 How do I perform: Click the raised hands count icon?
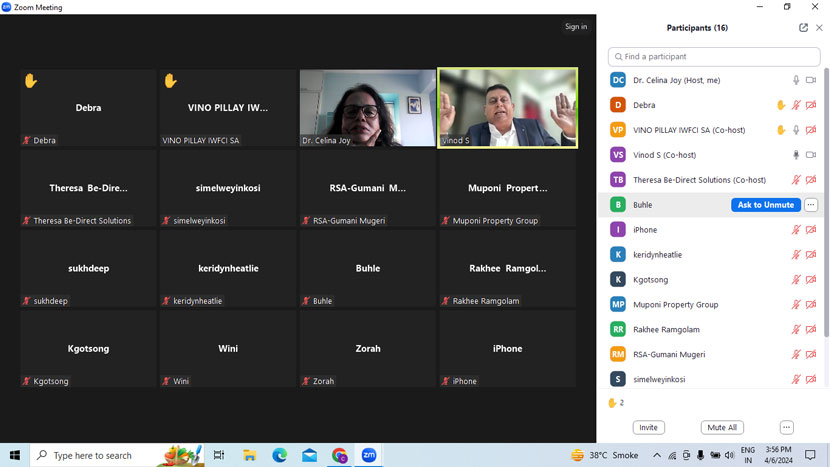tap(613, 403)
